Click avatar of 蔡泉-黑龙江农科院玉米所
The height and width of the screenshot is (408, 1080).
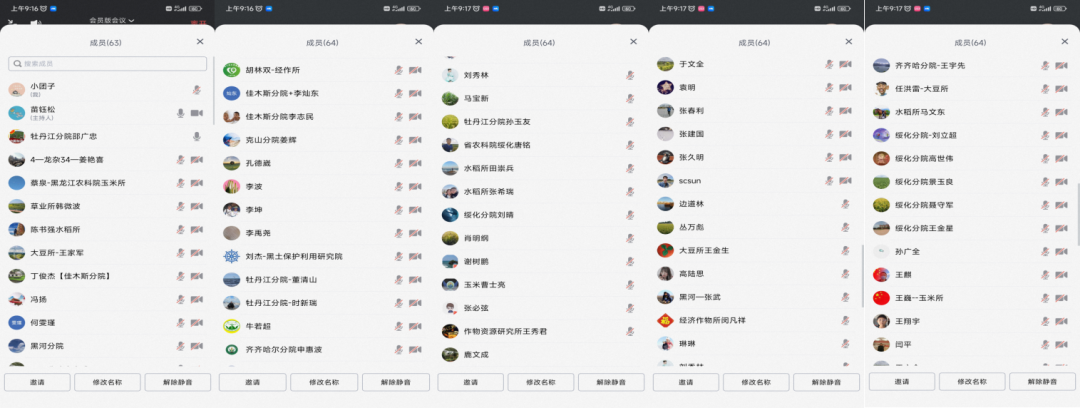pos(17,183)
